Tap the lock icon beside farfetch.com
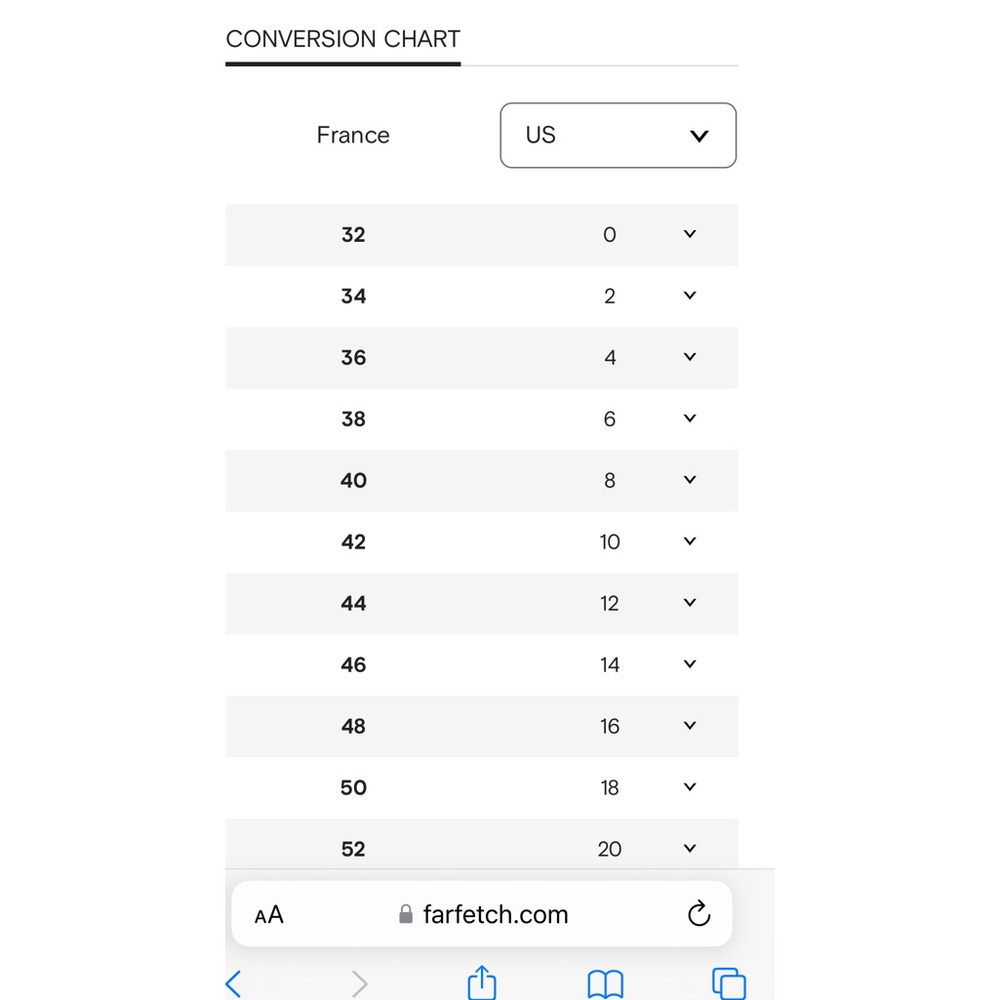The image size is (1000, 1000). pyautogui.click(x=406, y=914)
